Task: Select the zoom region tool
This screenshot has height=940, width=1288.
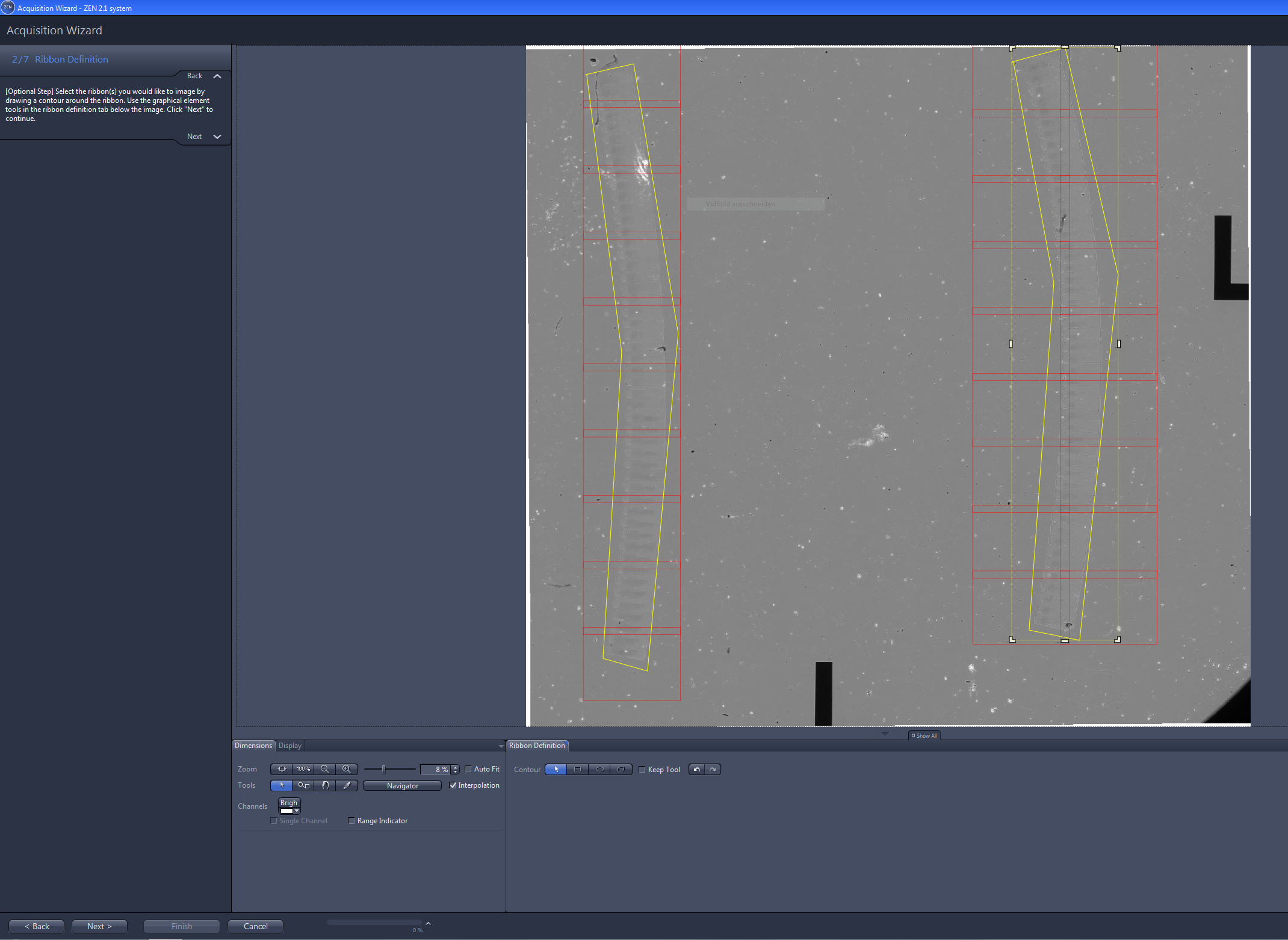Action: pos(303,785)
